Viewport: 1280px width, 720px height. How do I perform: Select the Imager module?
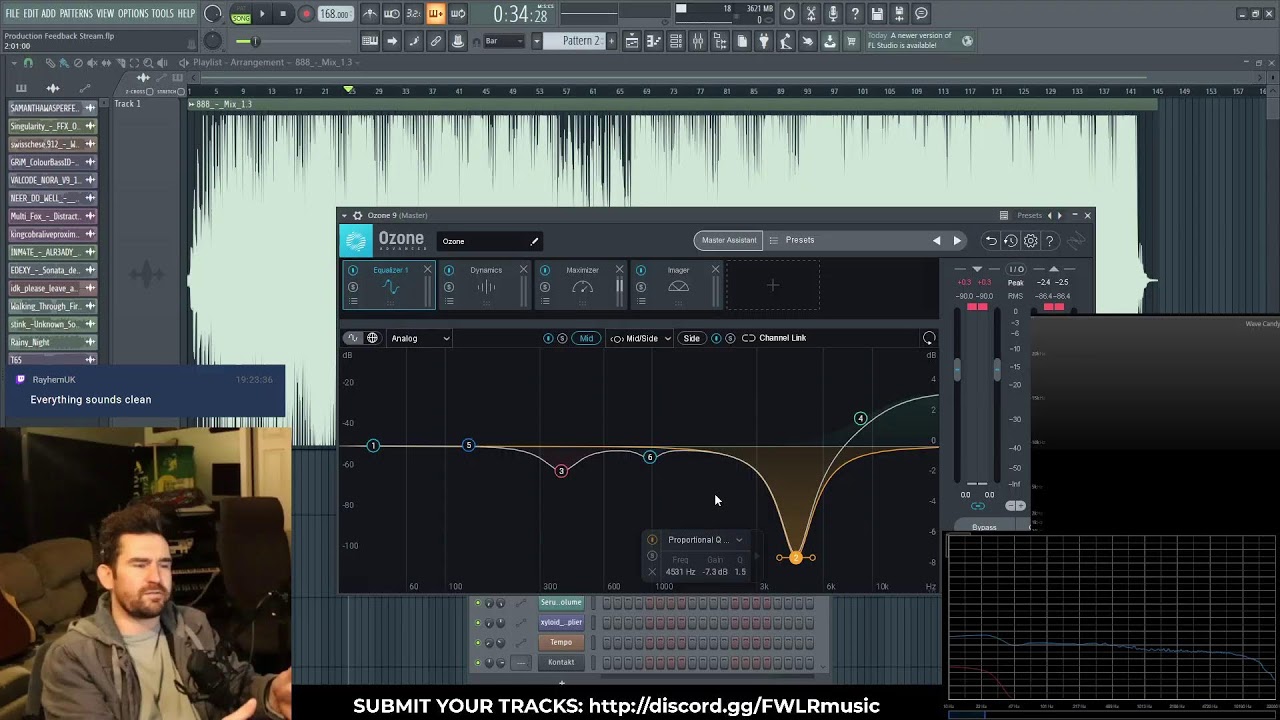[678, 285]
